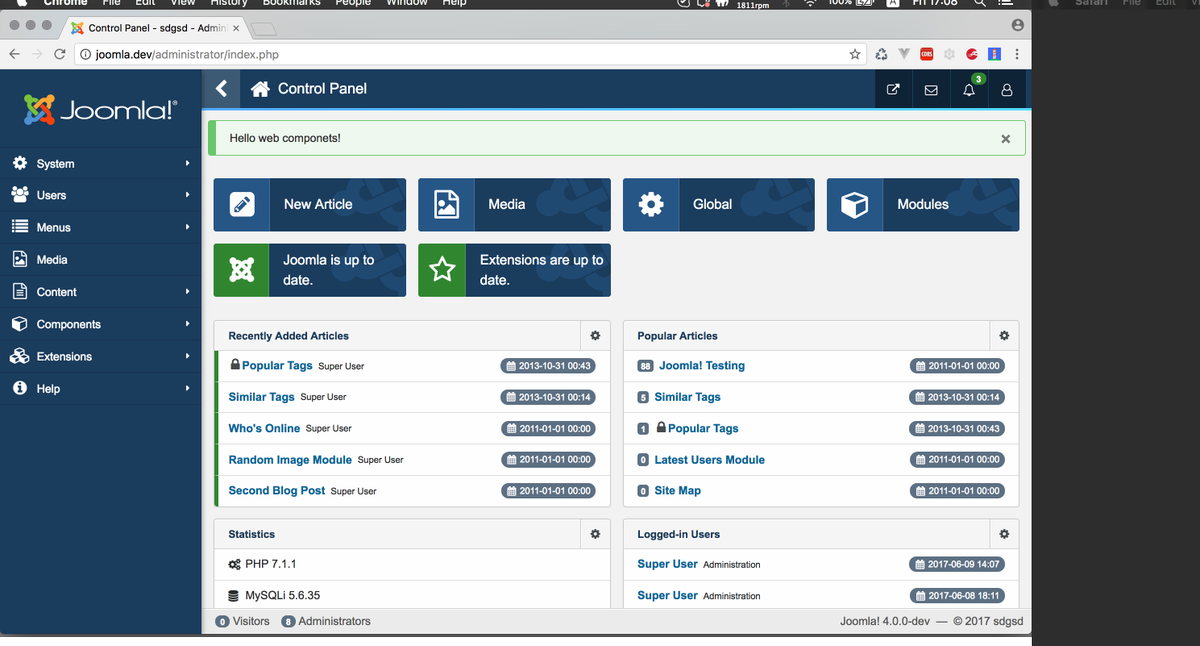Open the Site Map popular article

coord(677,491)
